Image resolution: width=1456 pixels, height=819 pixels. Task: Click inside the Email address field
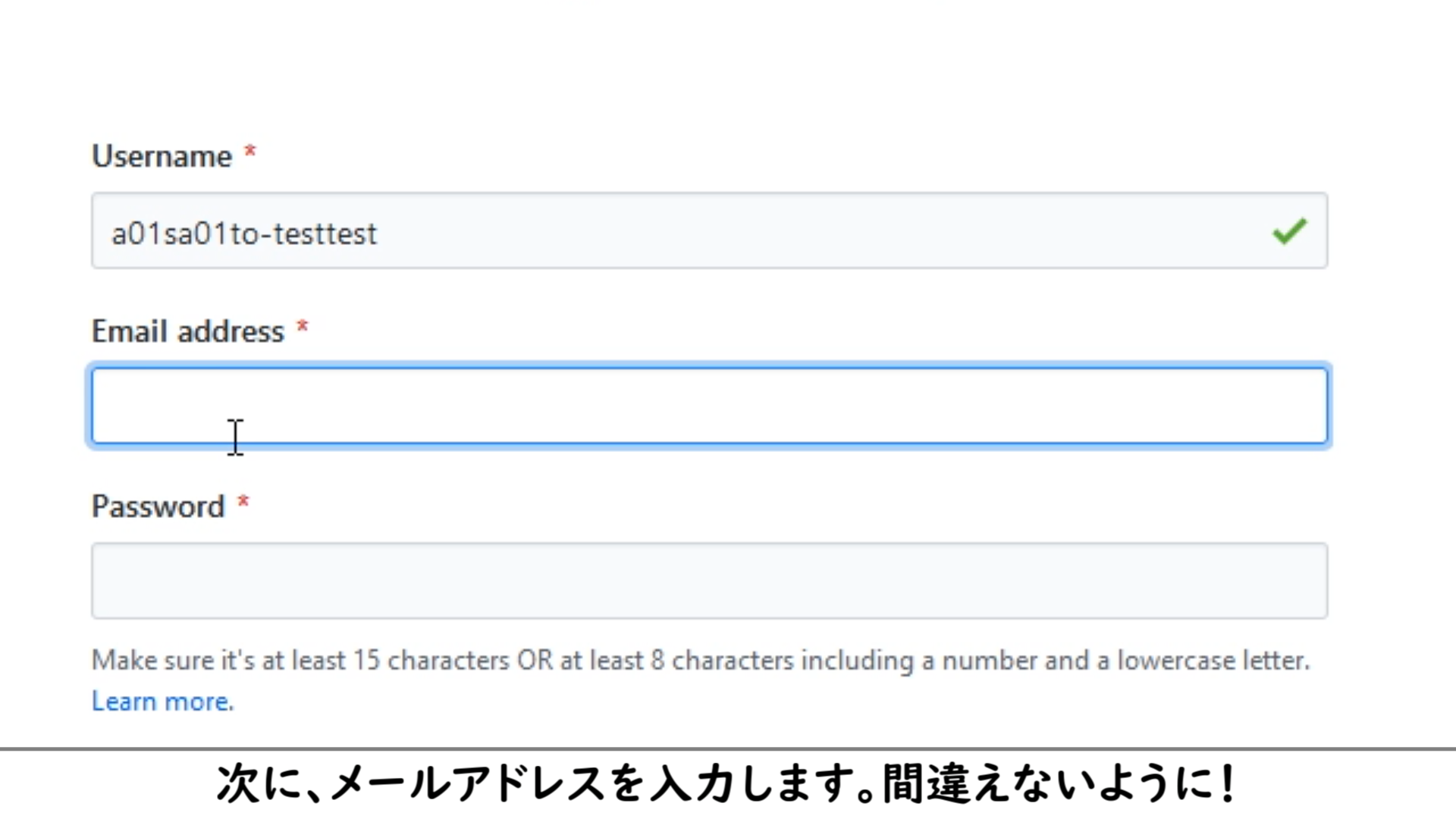pyautogui.click(x=709, y=406)
